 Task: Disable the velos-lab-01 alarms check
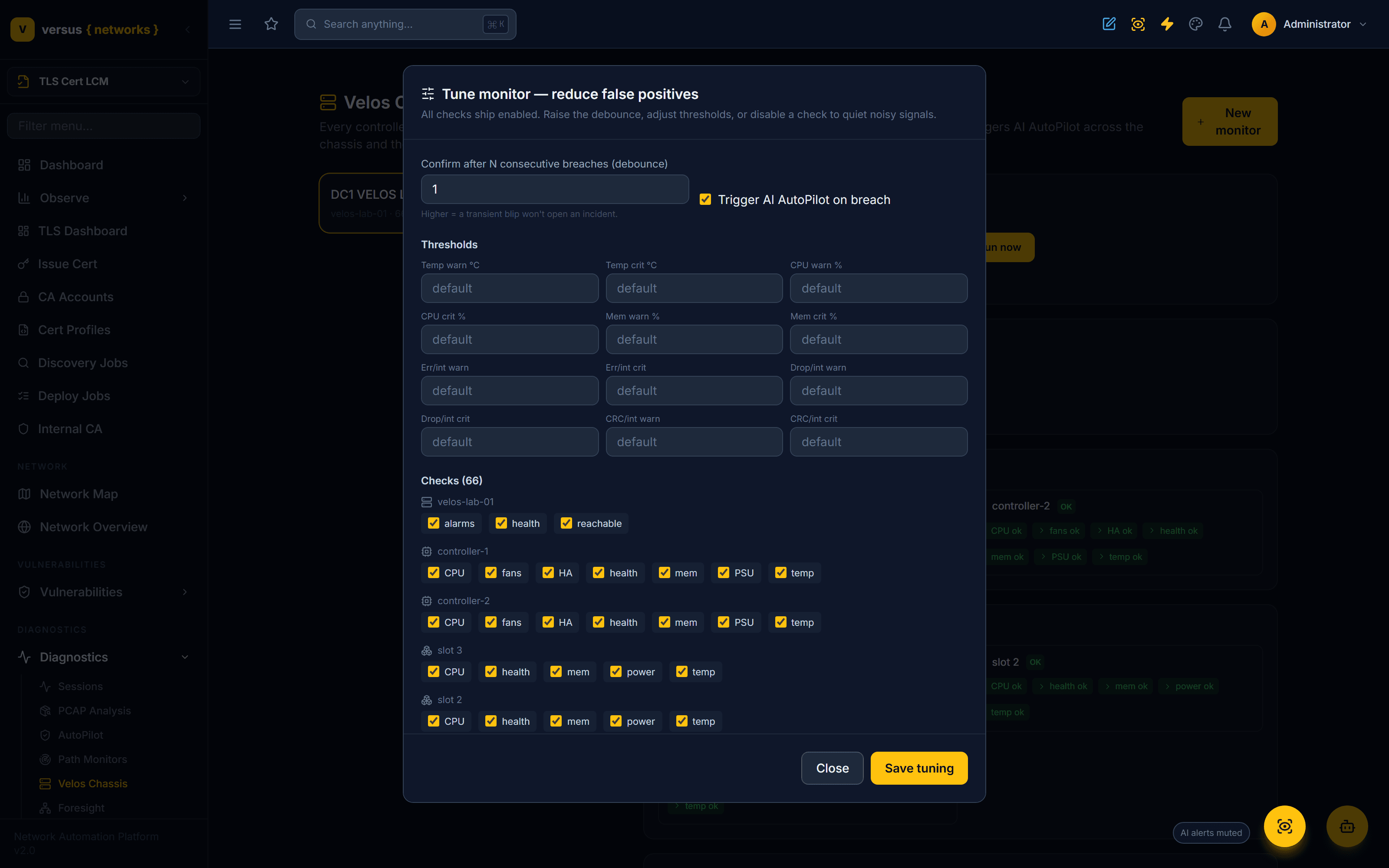click(434, 523)
